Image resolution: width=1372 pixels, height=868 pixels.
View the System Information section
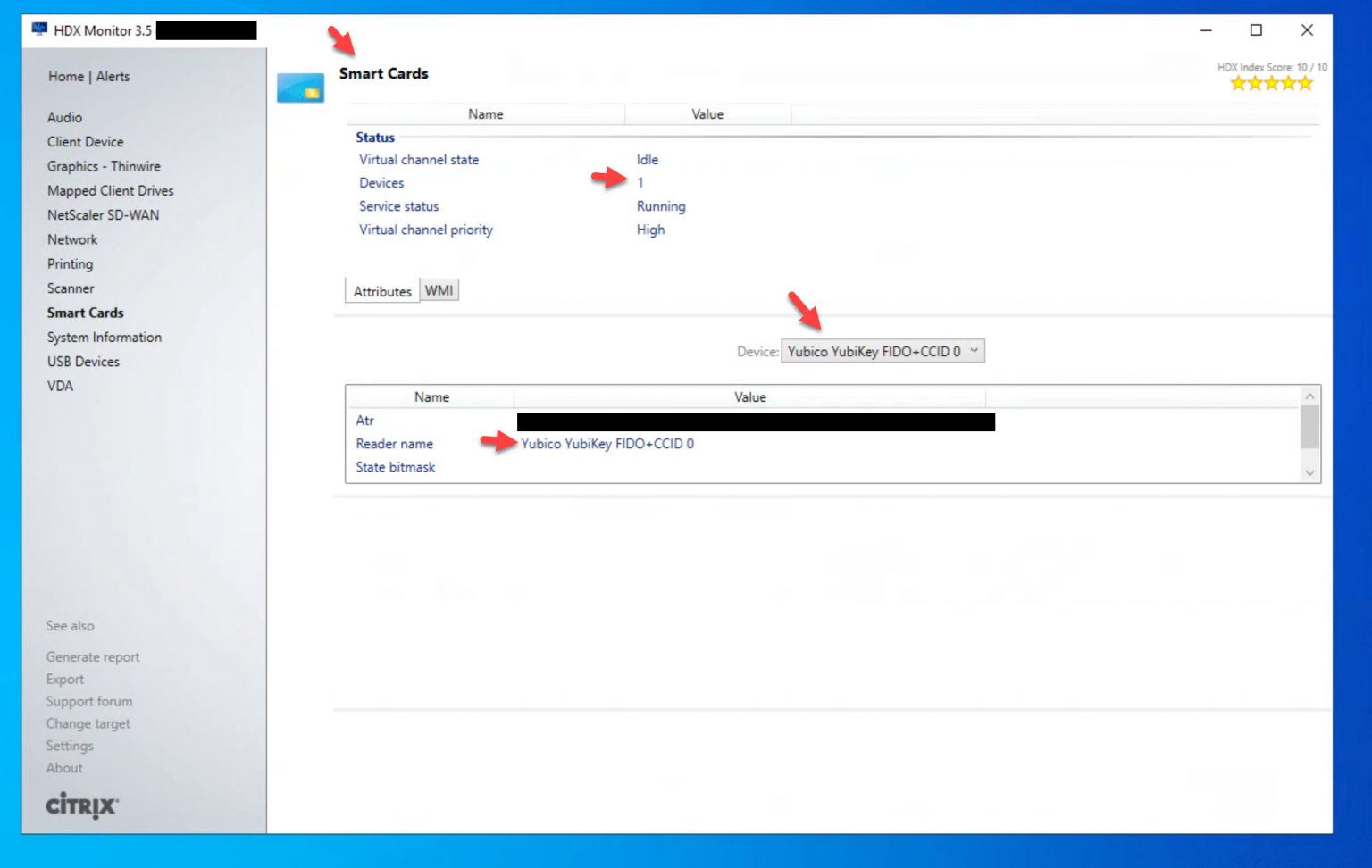click(x=104, y=337)
